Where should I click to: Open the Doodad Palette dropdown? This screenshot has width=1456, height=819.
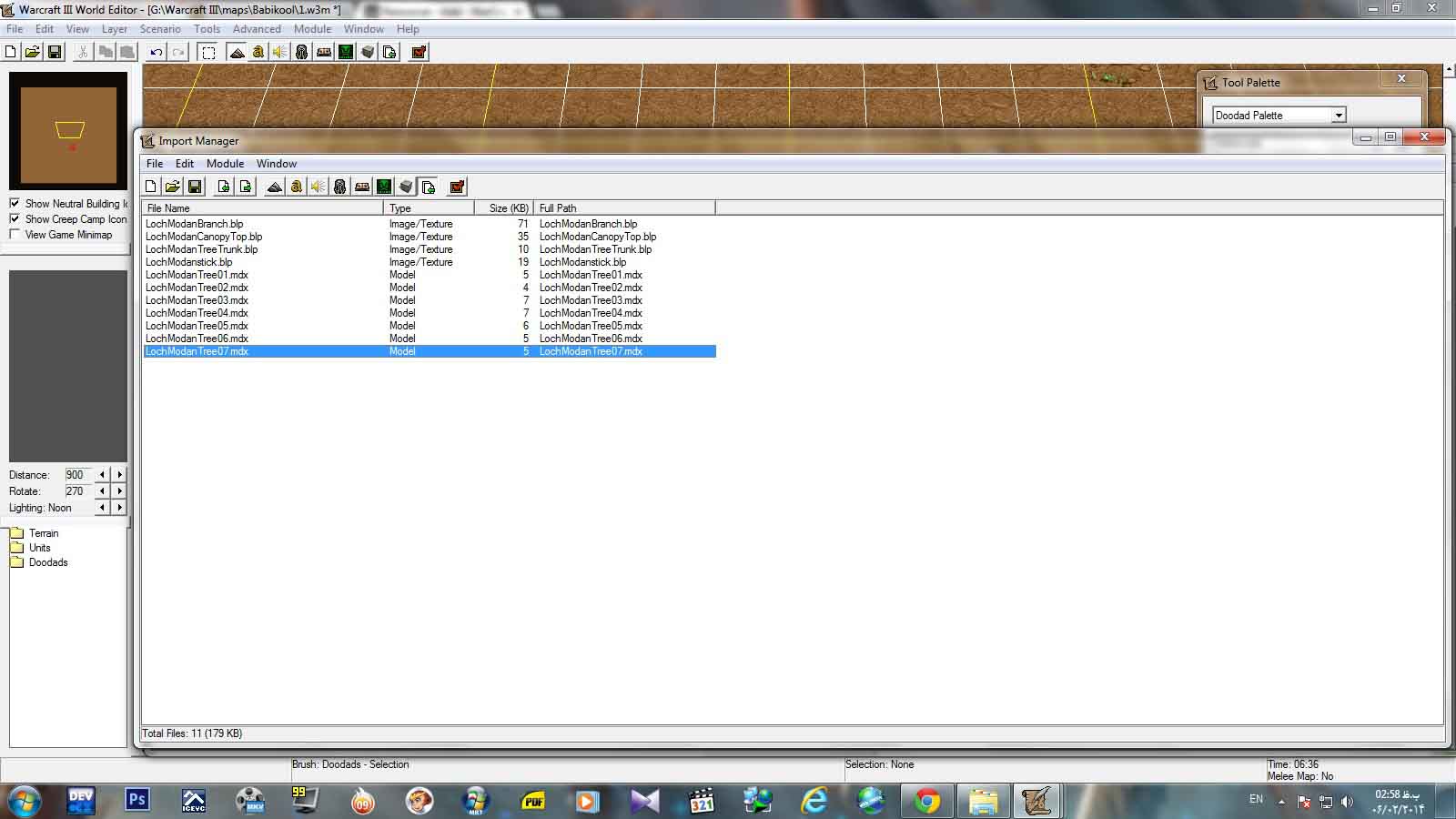(1339, 116)
